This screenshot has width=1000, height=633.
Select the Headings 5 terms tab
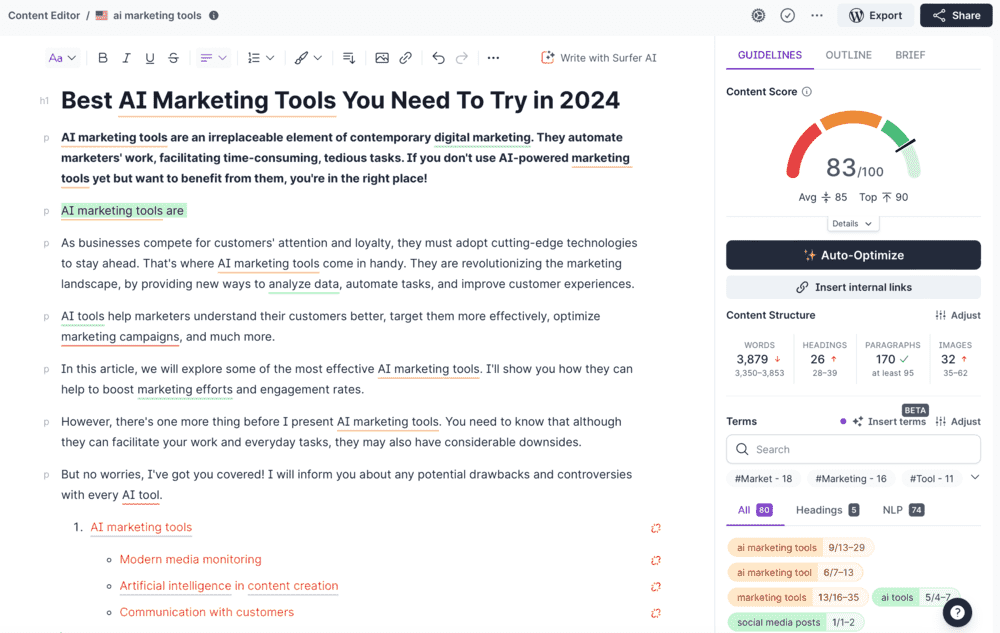[827, 510]
